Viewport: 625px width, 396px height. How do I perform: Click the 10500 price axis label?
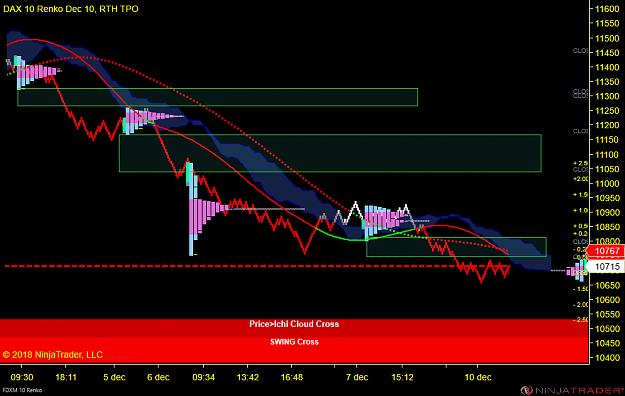607,329
